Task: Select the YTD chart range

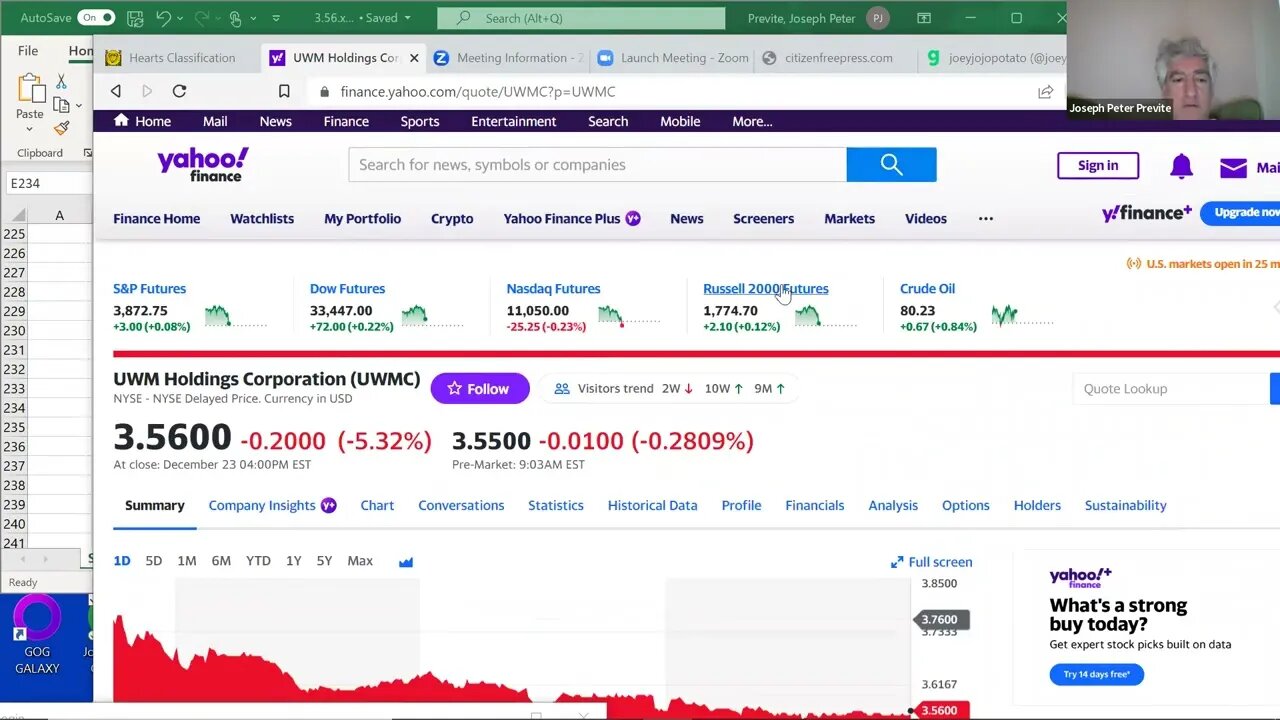Action: (x=258, y=561)
